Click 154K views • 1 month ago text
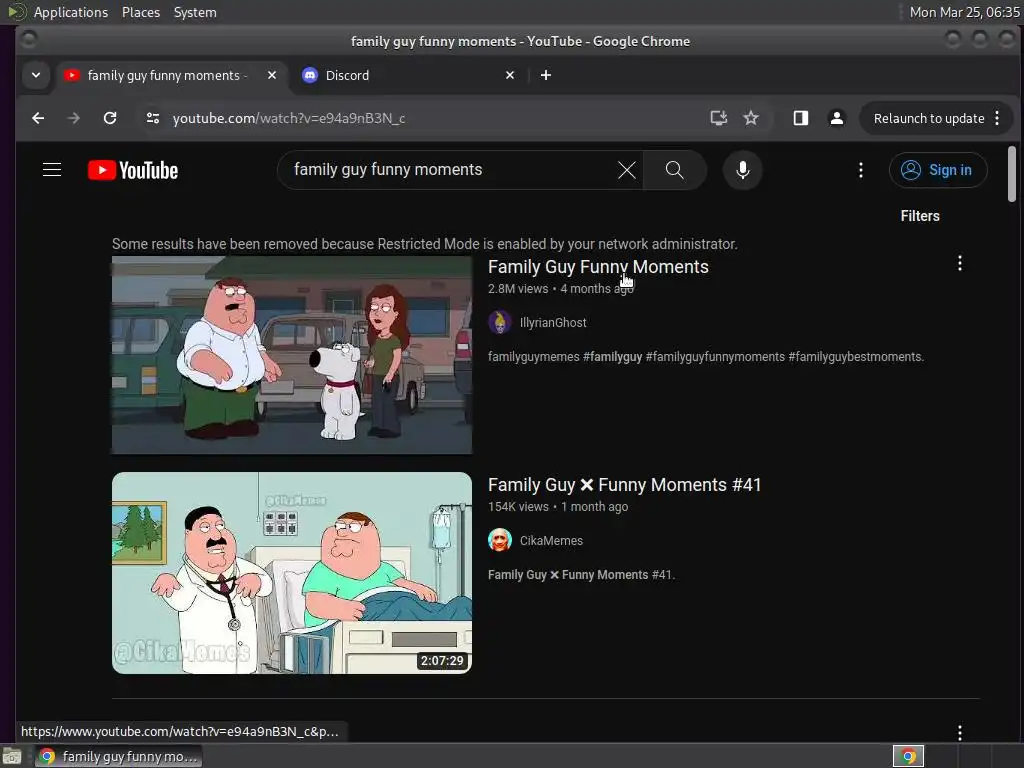The height and width of the screenshot is (768, 1024). 558,507
